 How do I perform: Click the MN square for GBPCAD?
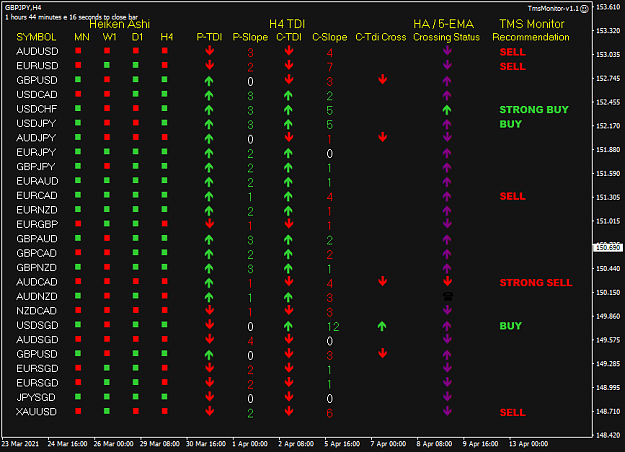(x=78, y=252)
